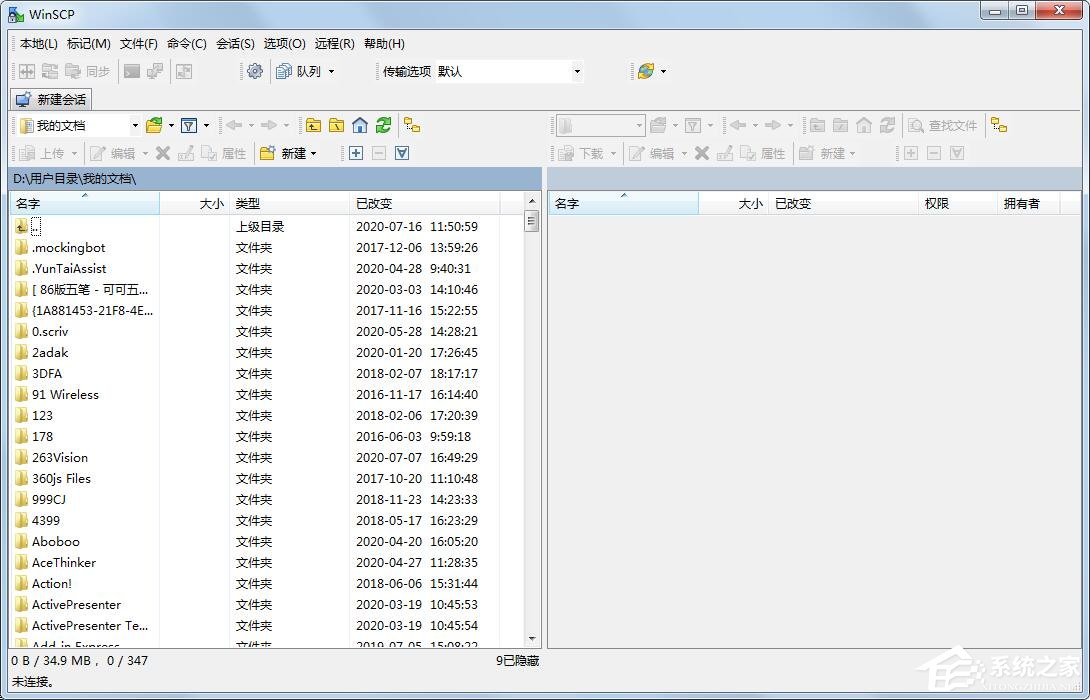Click the unselect files (−) icon
The image size is (1090, 700).
(379, 153)
